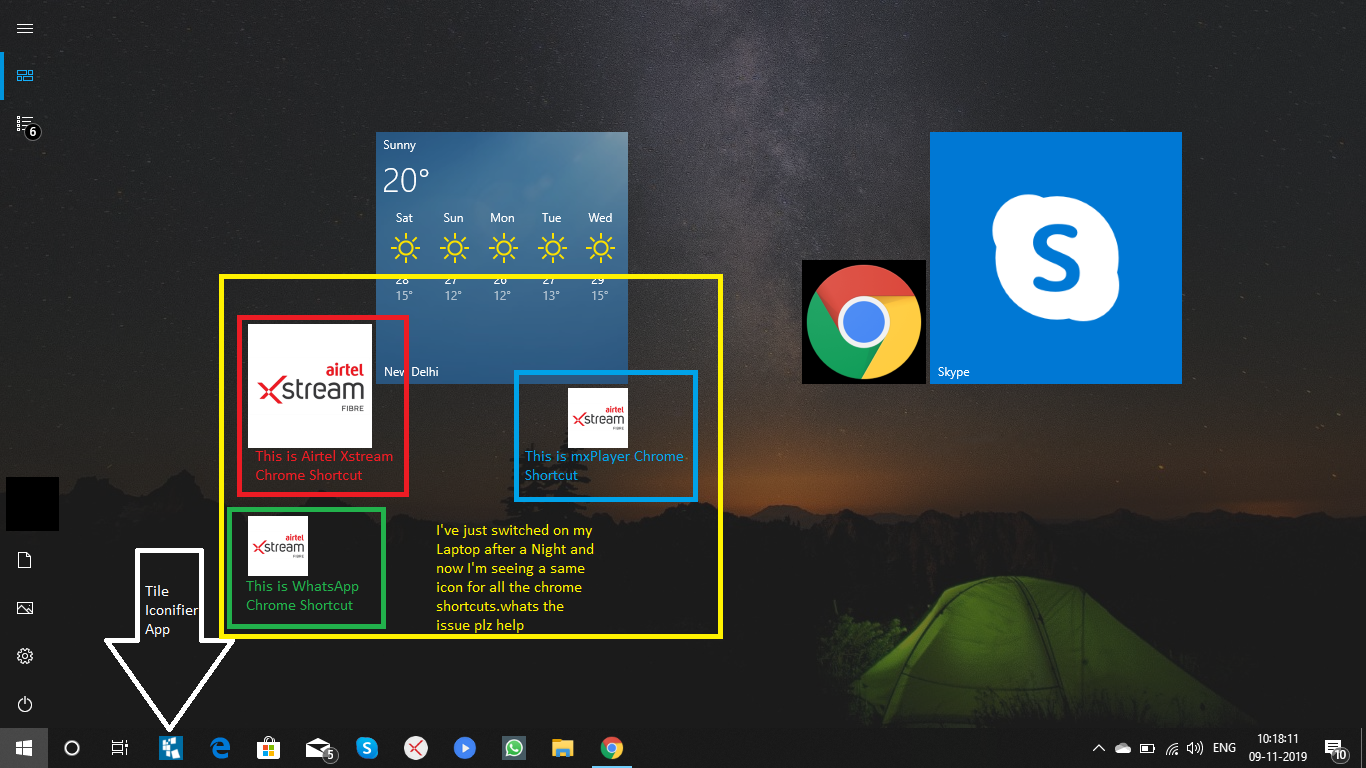The image size is (1366, 768).
Task: Open Skype from the taskbar
Action: point(367,747)
